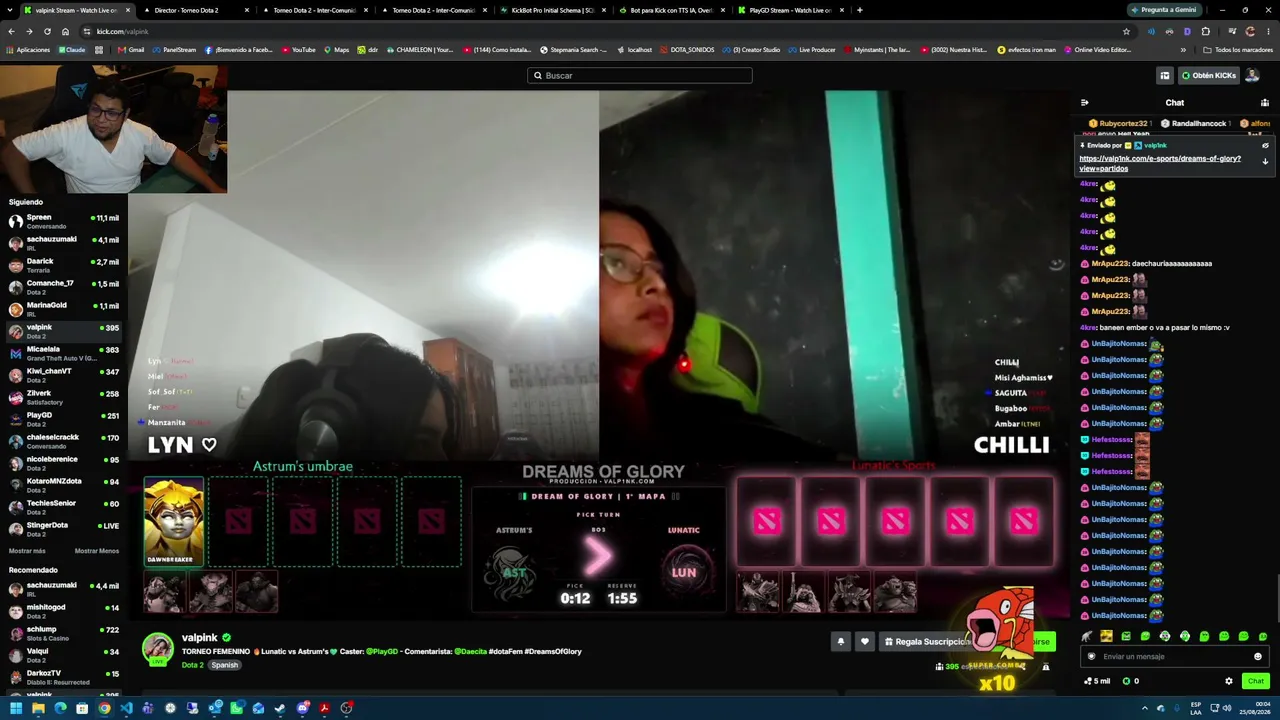
Task: Open the user profile avatar menu
Action: pos(1252,75)
